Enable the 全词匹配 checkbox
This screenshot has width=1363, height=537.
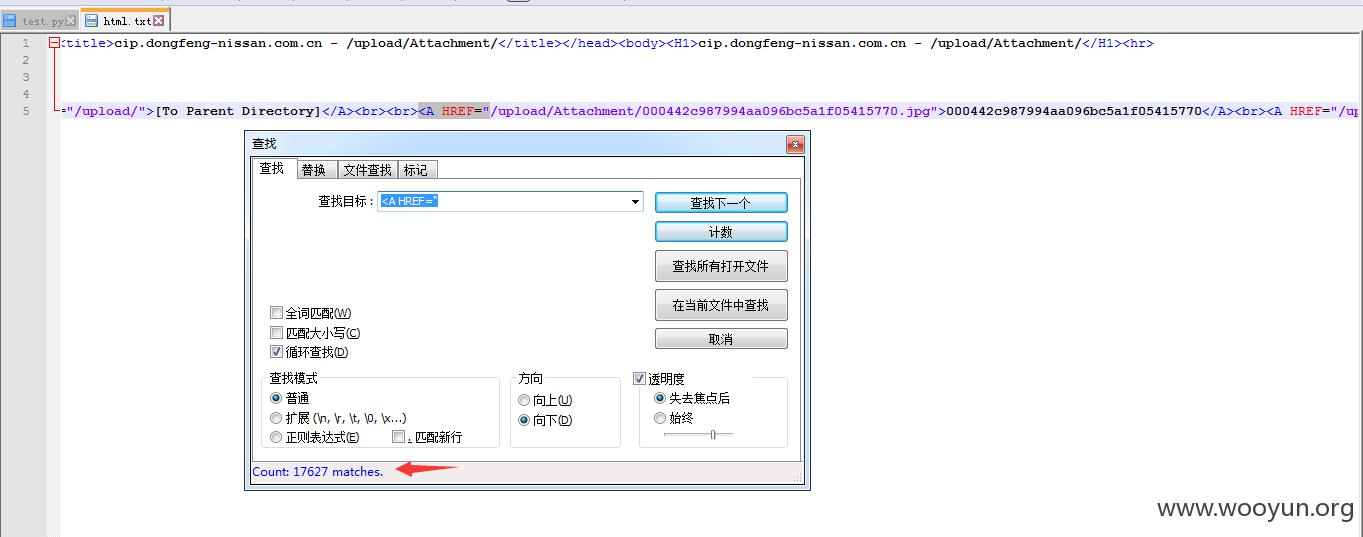point(277,313)
